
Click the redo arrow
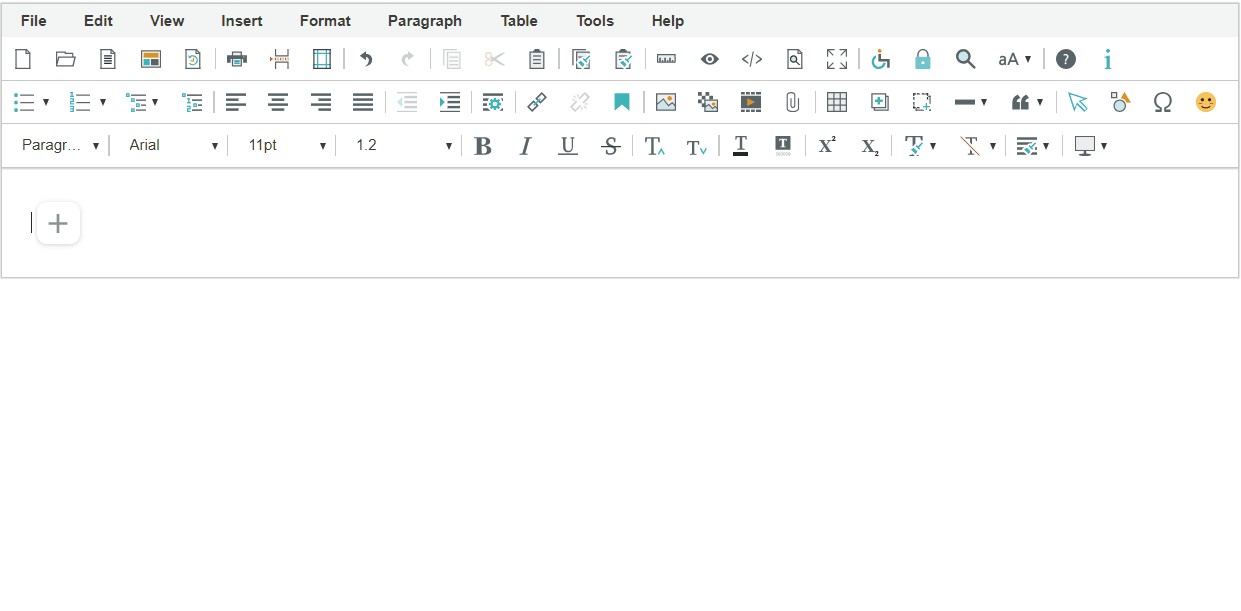point(408,59)
